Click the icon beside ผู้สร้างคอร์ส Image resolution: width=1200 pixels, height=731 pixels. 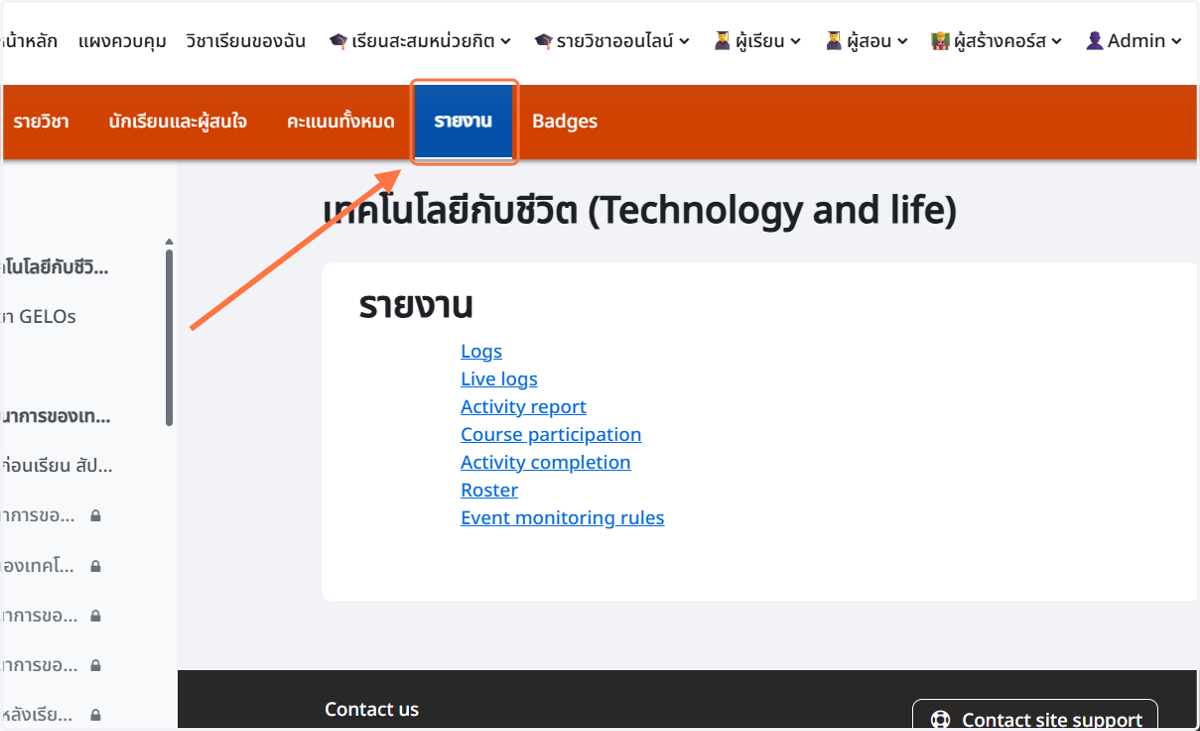[940, 41]
